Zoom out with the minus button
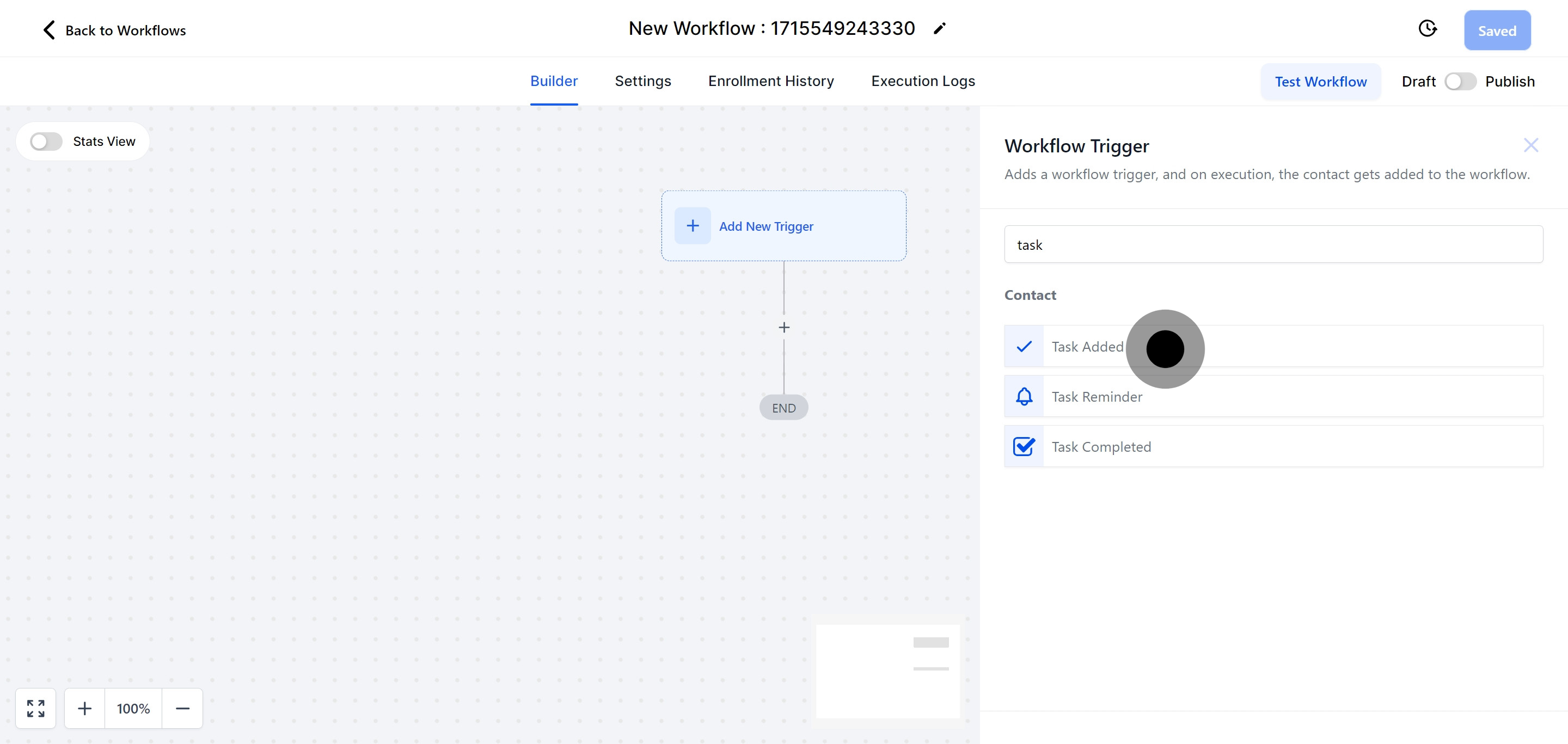The image size is (1568, 744). point(182,708)
